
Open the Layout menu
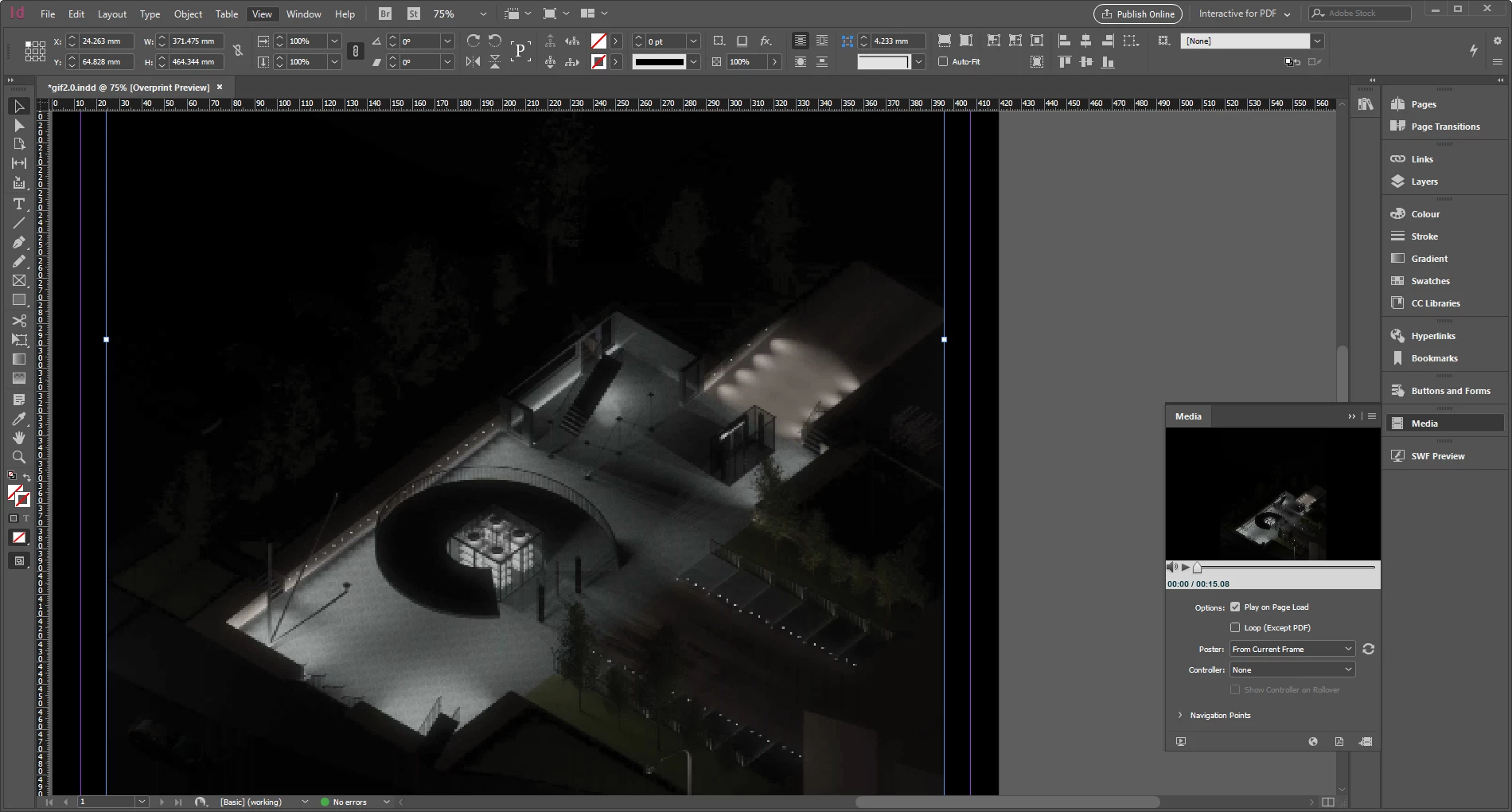click(112, 14)
